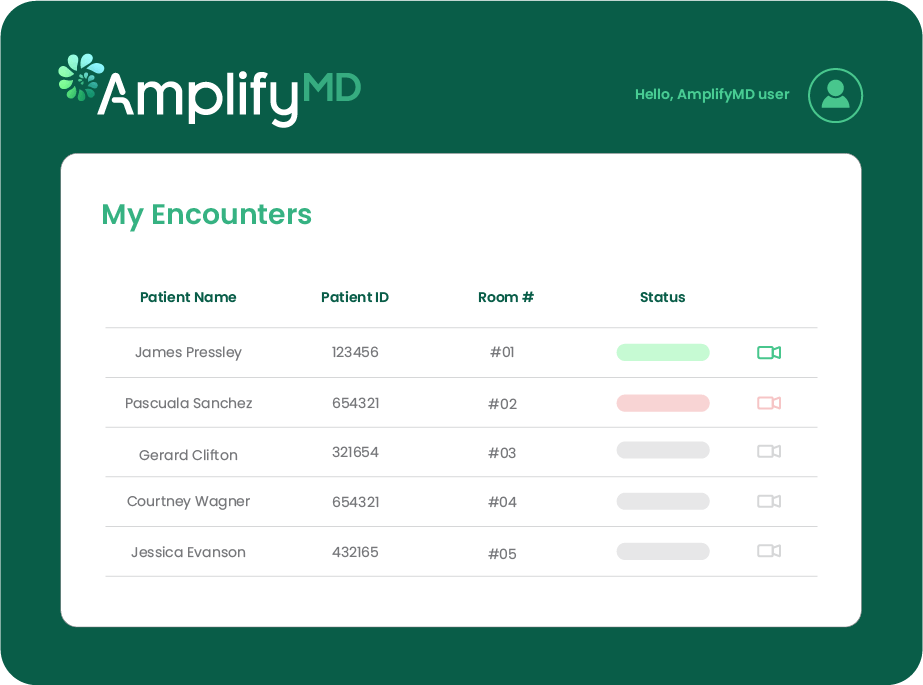Click gray status pill for Gerard Clifton
The height and width of the screenshot is (685, 923).
[x=663, y=450]
